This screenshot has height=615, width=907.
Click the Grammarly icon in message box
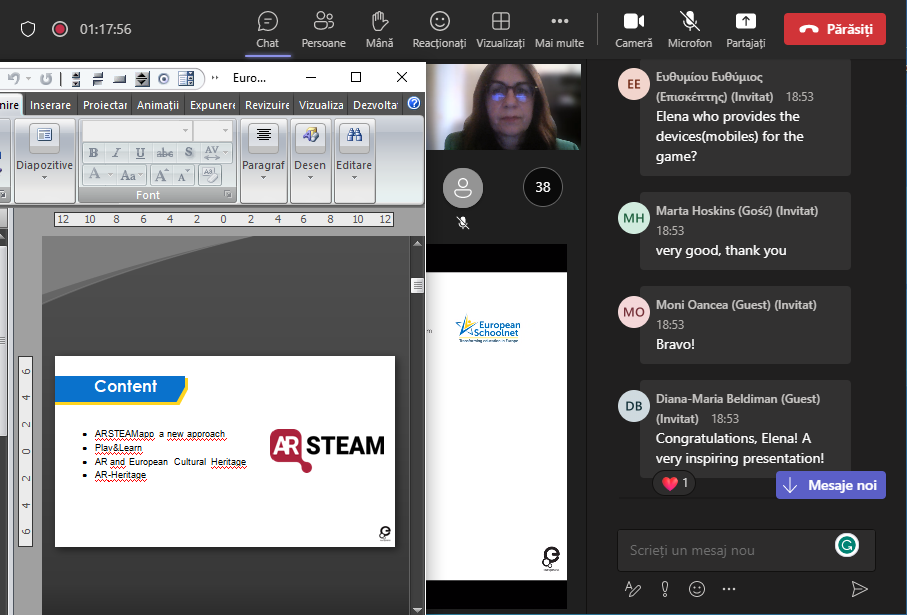pyautogui.click(x=846, y=545)
